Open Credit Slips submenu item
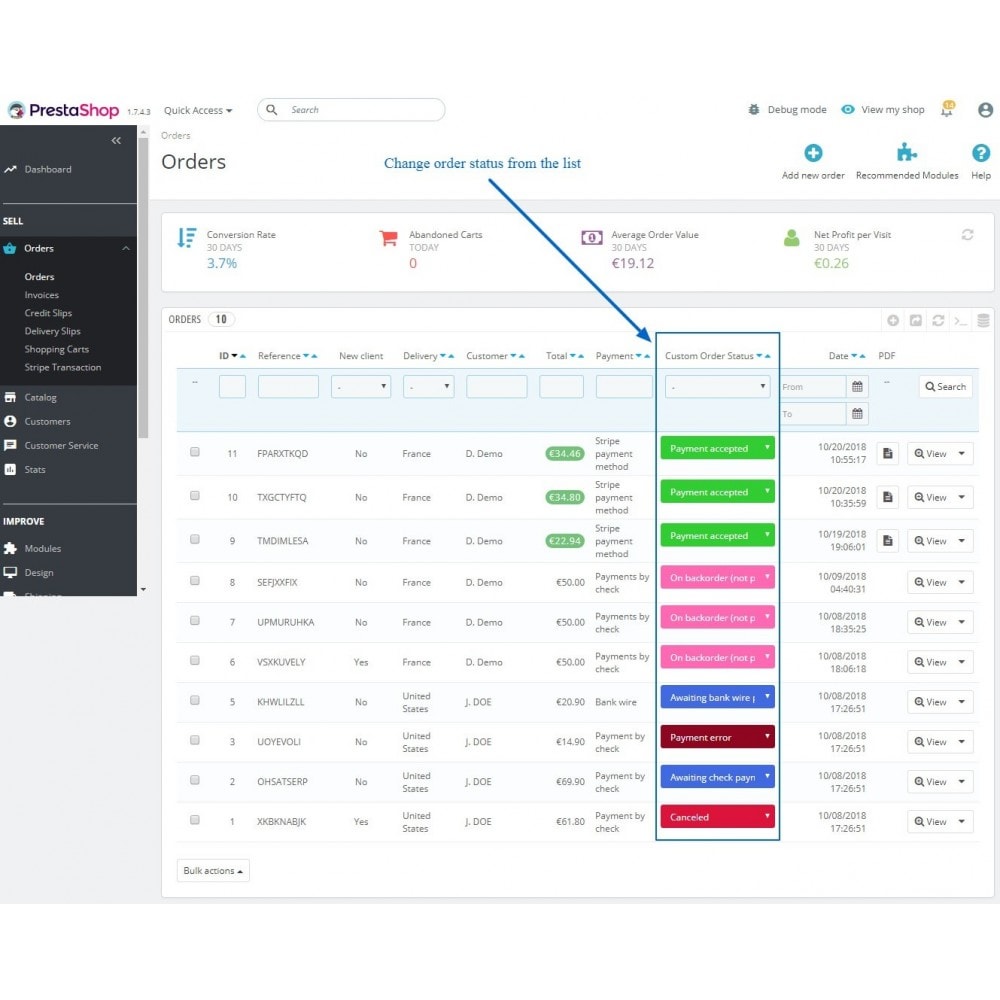 (x=48, y=313)
